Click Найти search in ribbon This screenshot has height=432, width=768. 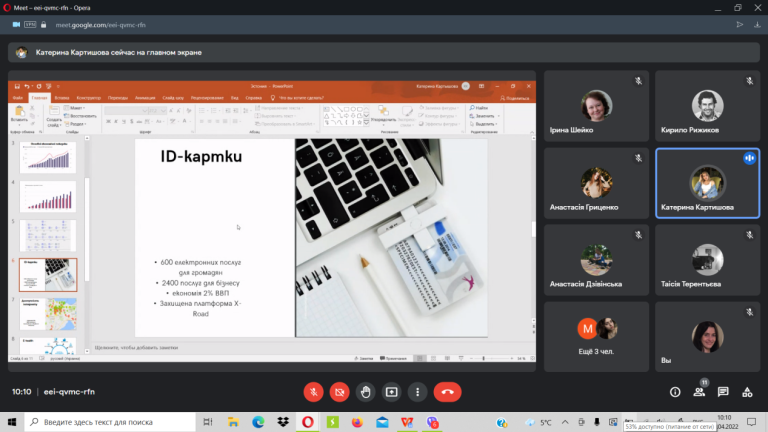(479, 108)
